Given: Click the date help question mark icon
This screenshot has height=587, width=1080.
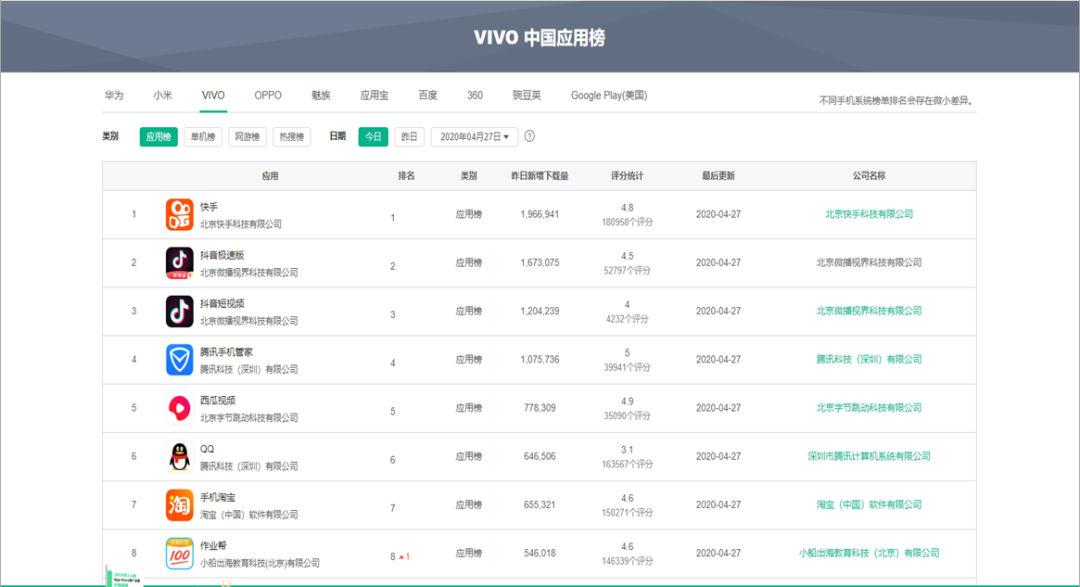Looking at the screenshot, I should [530, 136].
